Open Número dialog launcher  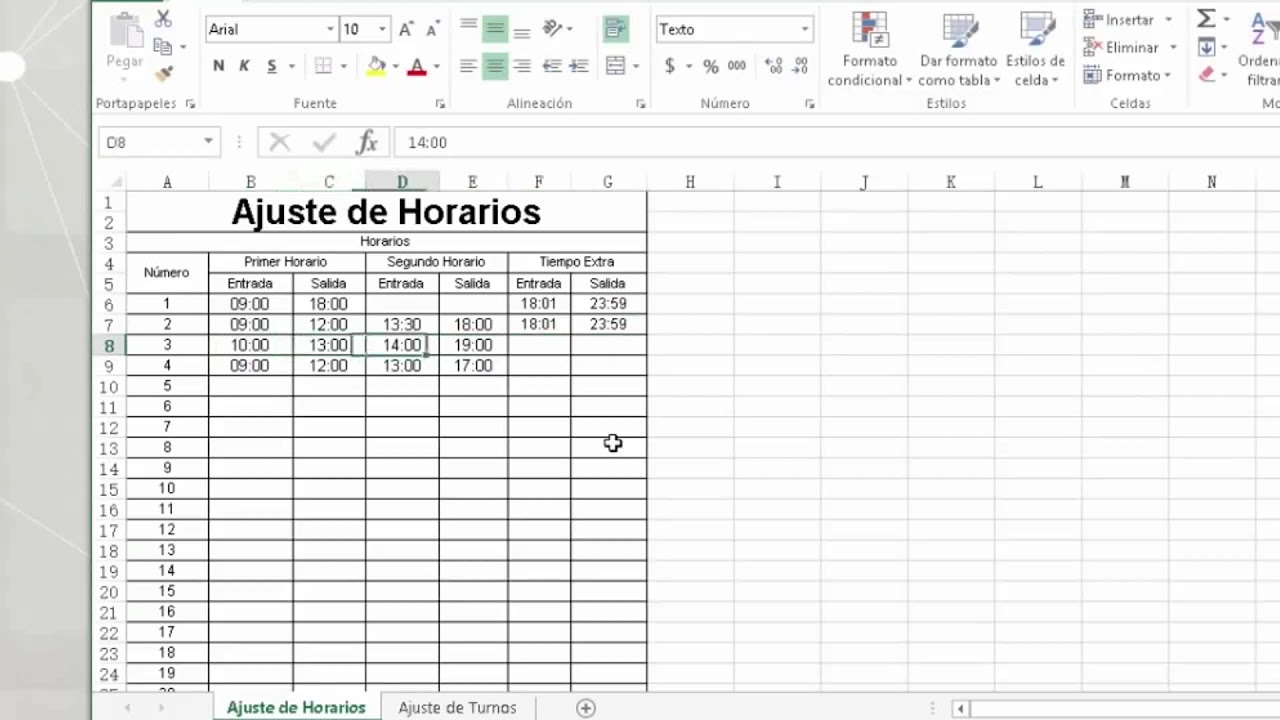[810, 104]
